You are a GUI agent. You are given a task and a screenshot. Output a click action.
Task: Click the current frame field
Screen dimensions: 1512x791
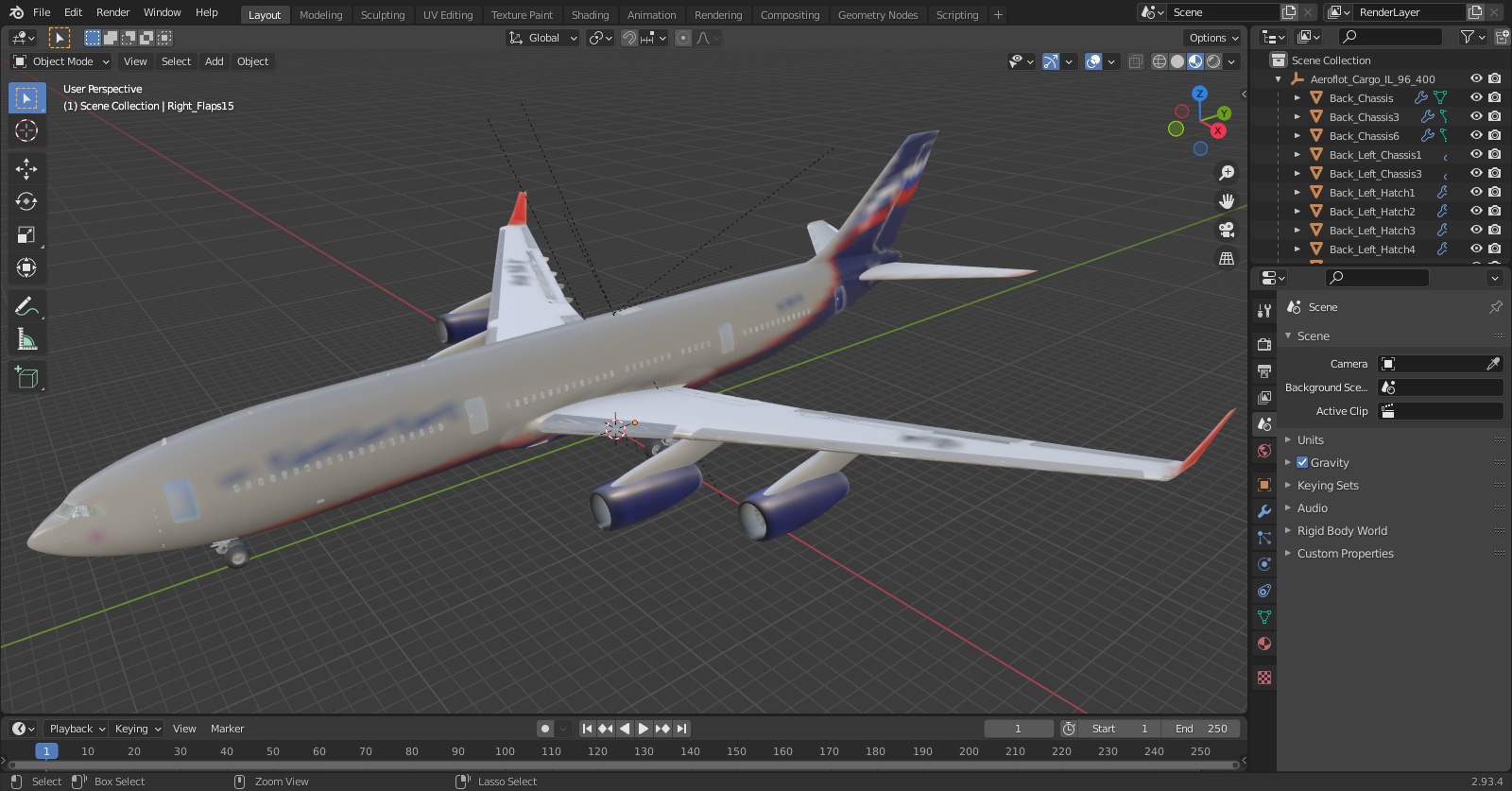(1019, 729)
